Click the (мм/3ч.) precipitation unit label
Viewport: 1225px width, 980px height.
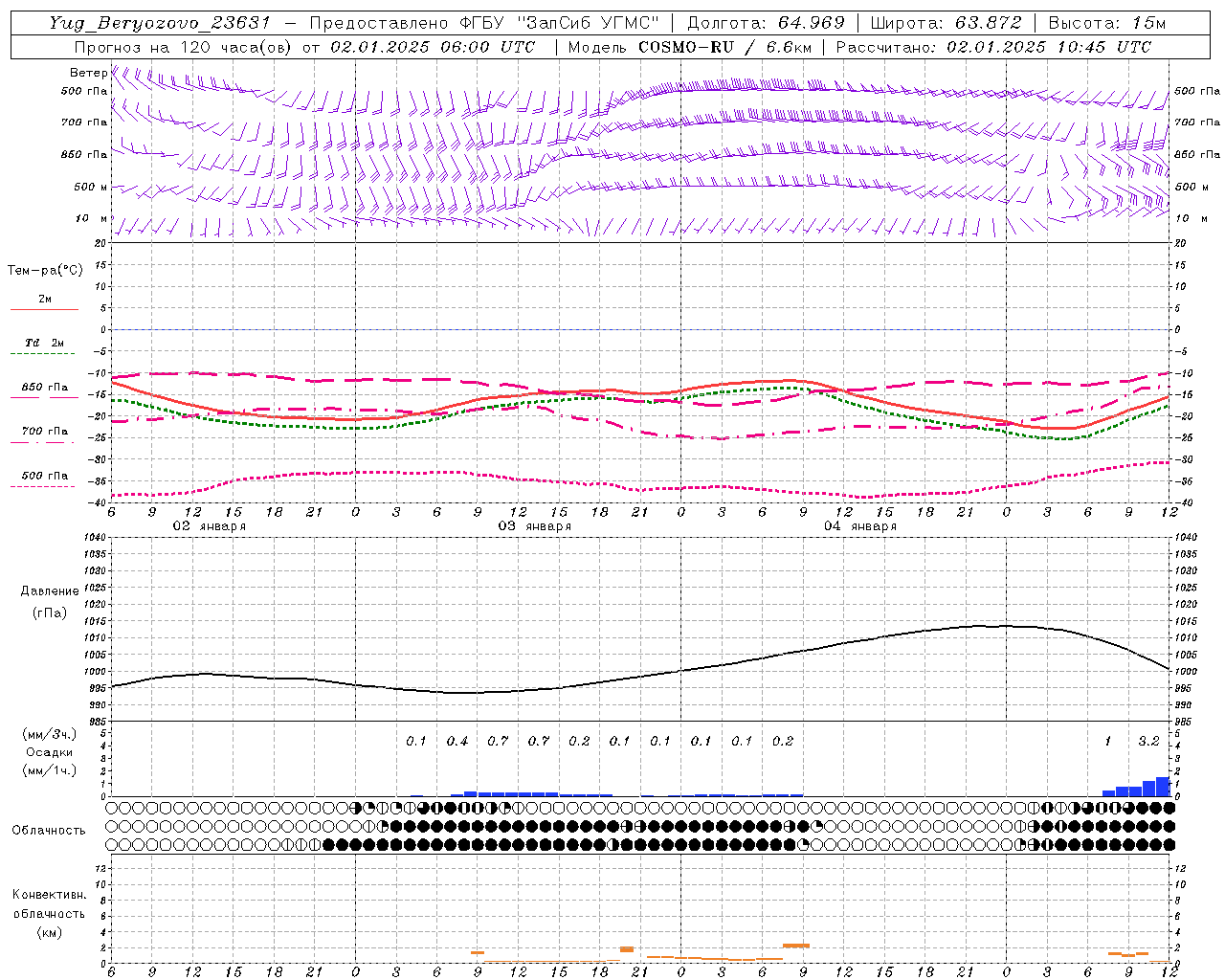coord(50,734)
